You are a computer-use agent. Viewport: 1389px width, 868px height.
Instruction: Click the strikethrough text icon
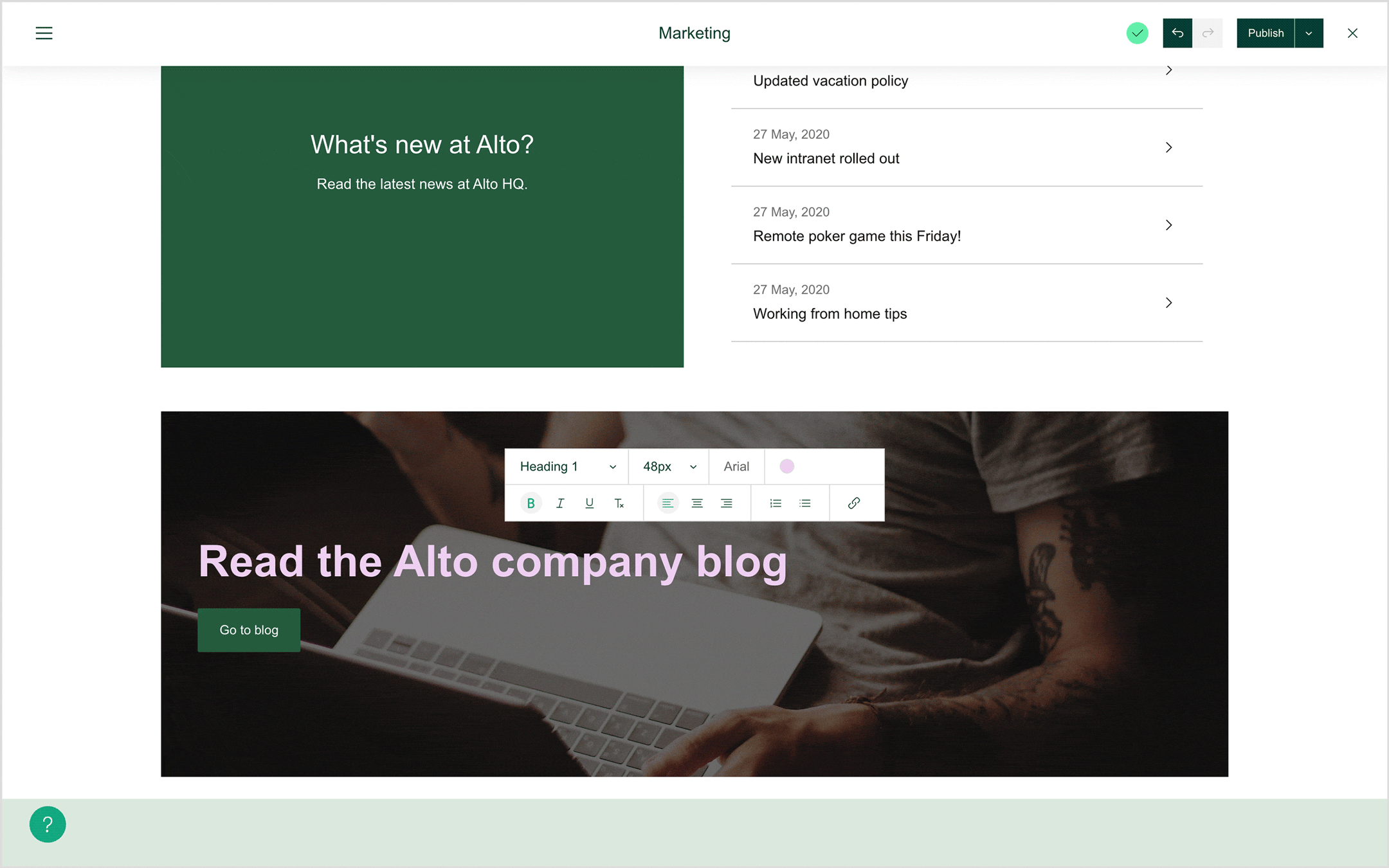coord(620,502)
